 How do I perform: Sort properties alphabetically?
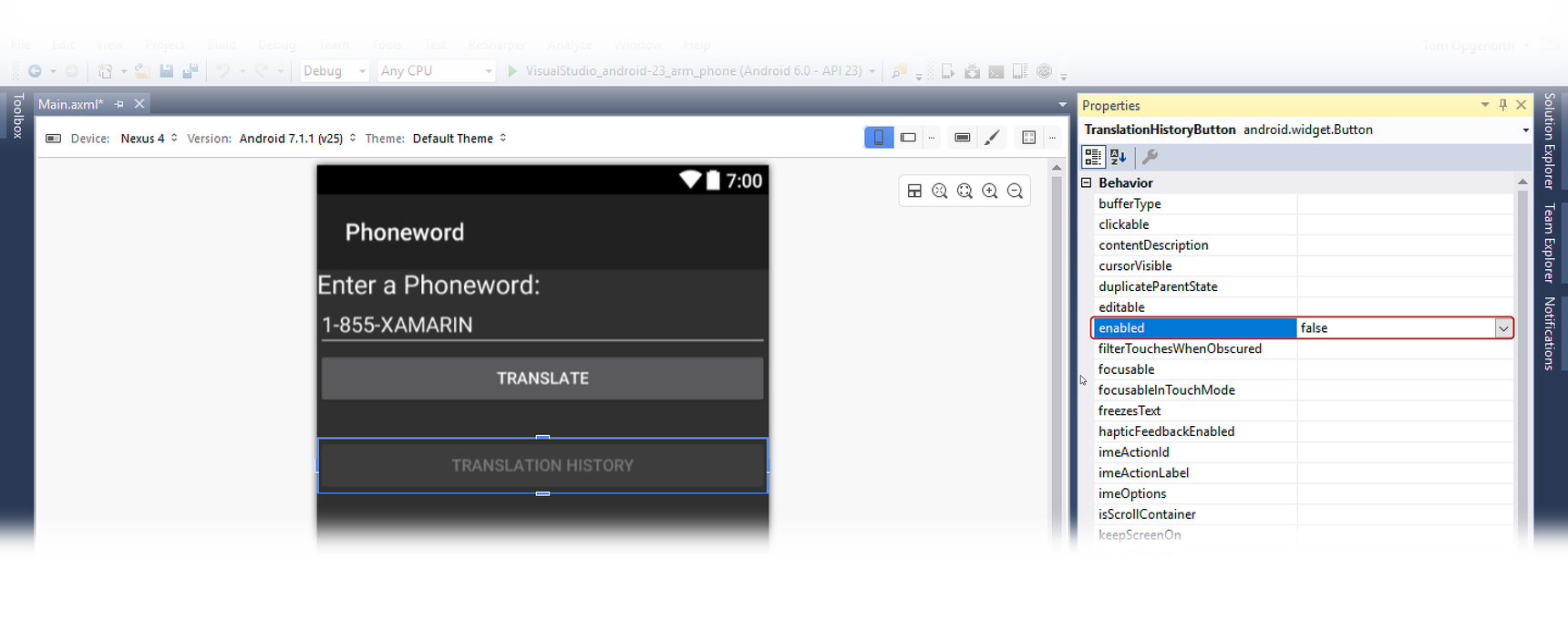pyautogui.click(x=1119, y=157)
